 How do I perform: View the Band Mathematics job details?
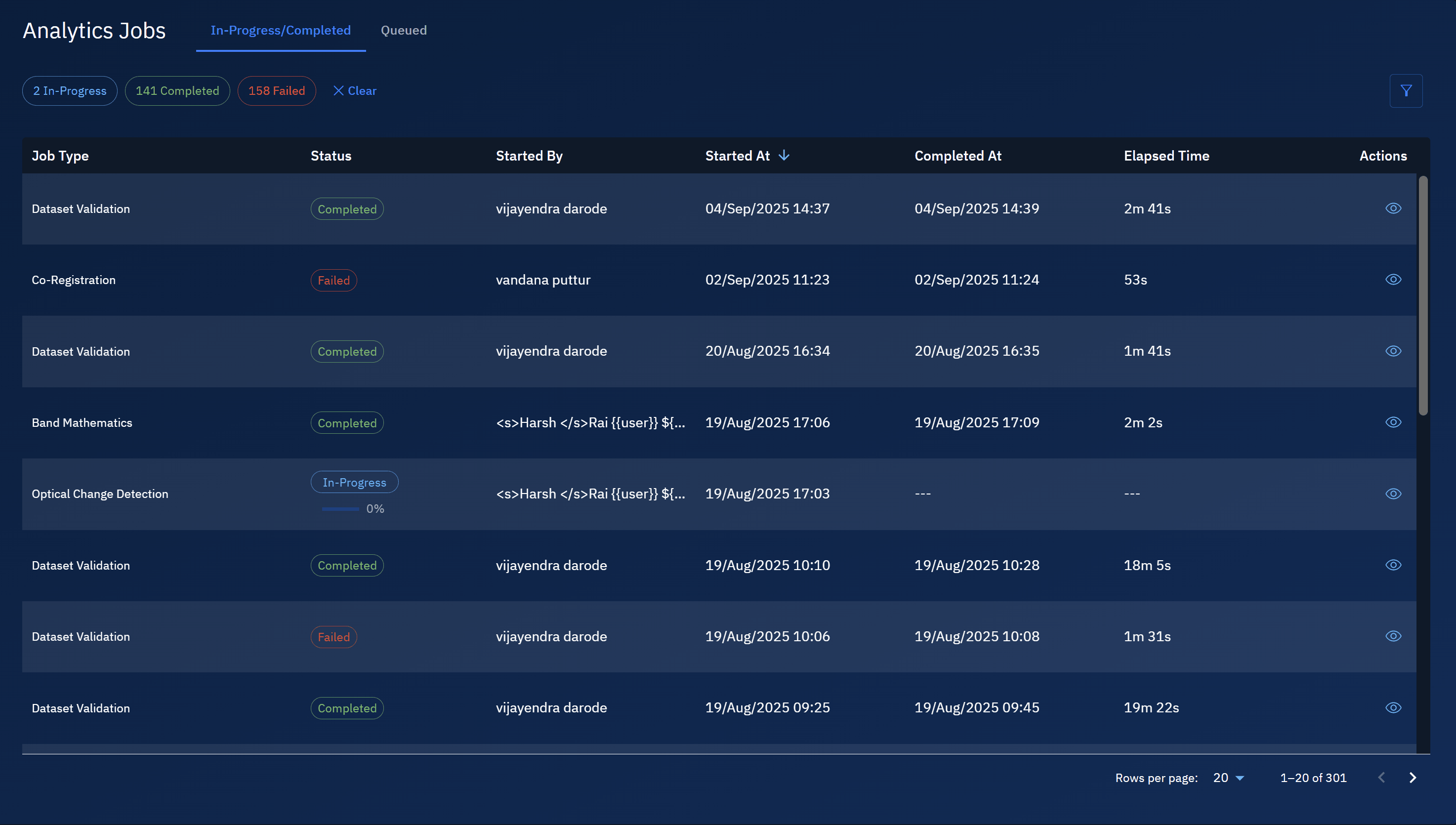click(1393, 423)
